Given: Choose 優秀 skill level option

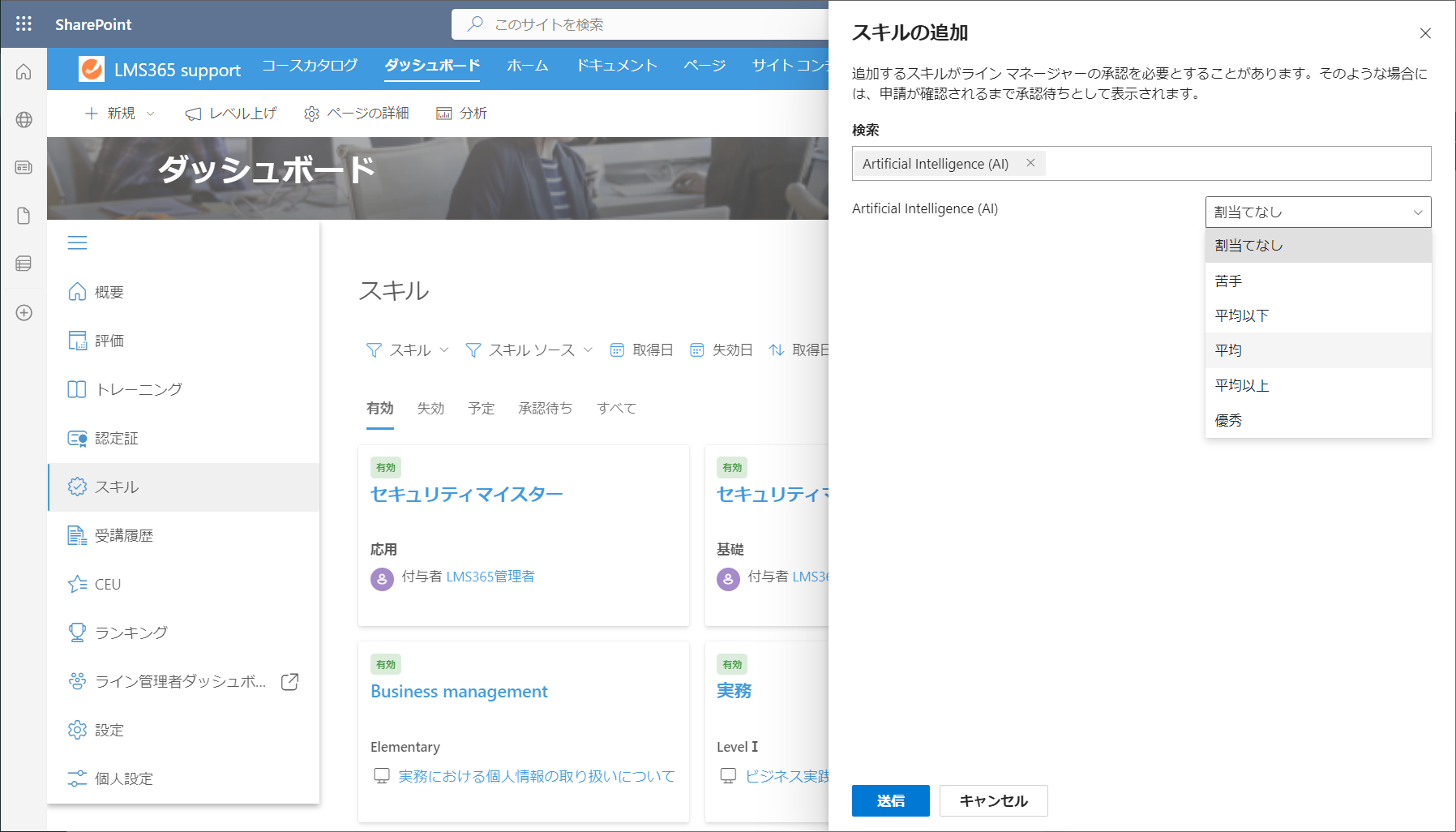Looking at the screenshot, I should click(1318, 421).
